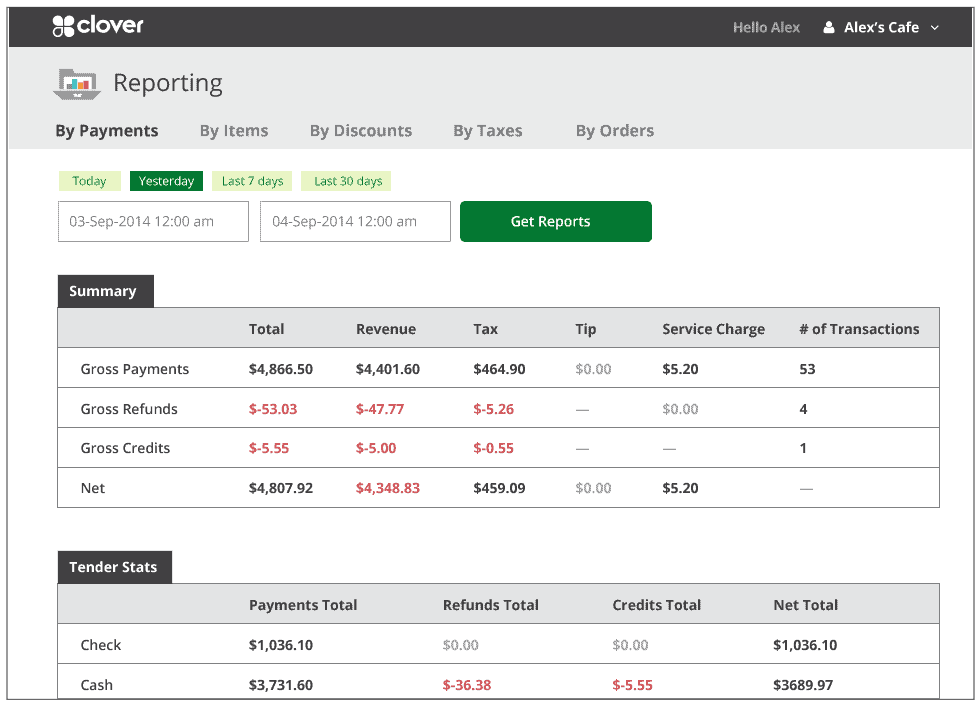Open the end date picker field
This screenshot has height=704, width=980.
coord(354,221)
